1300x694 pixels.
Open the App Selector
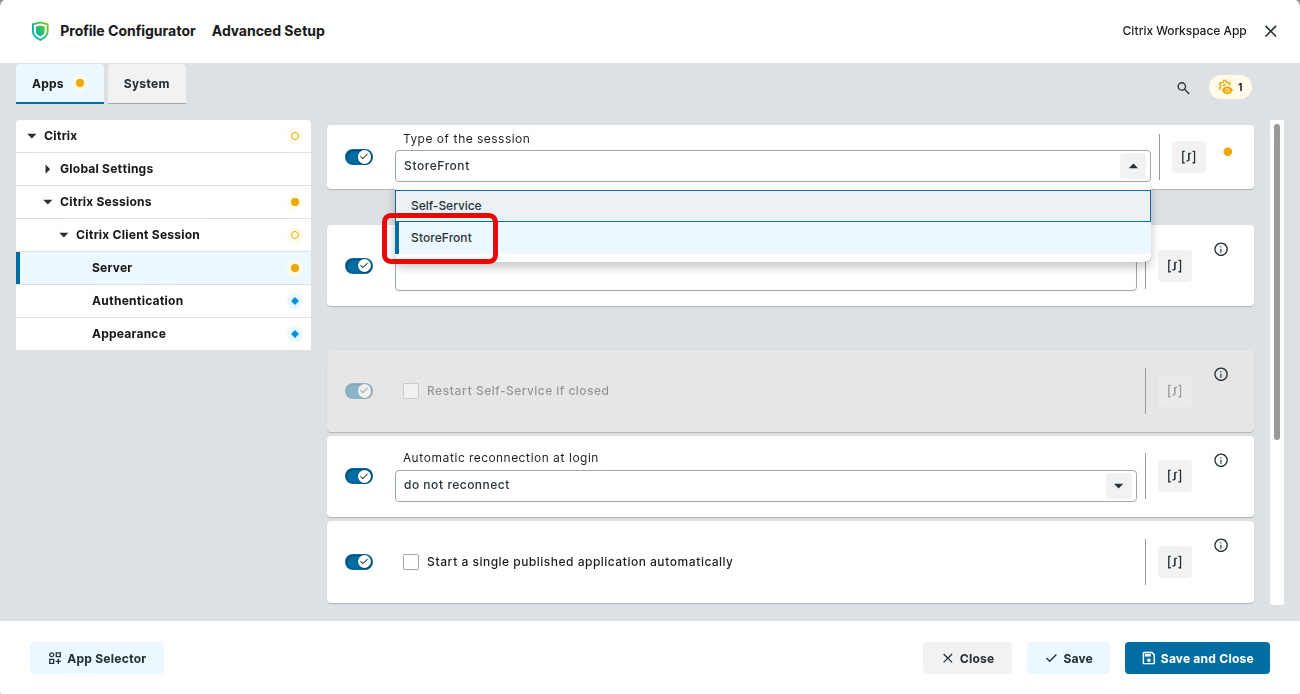[97, 658]
